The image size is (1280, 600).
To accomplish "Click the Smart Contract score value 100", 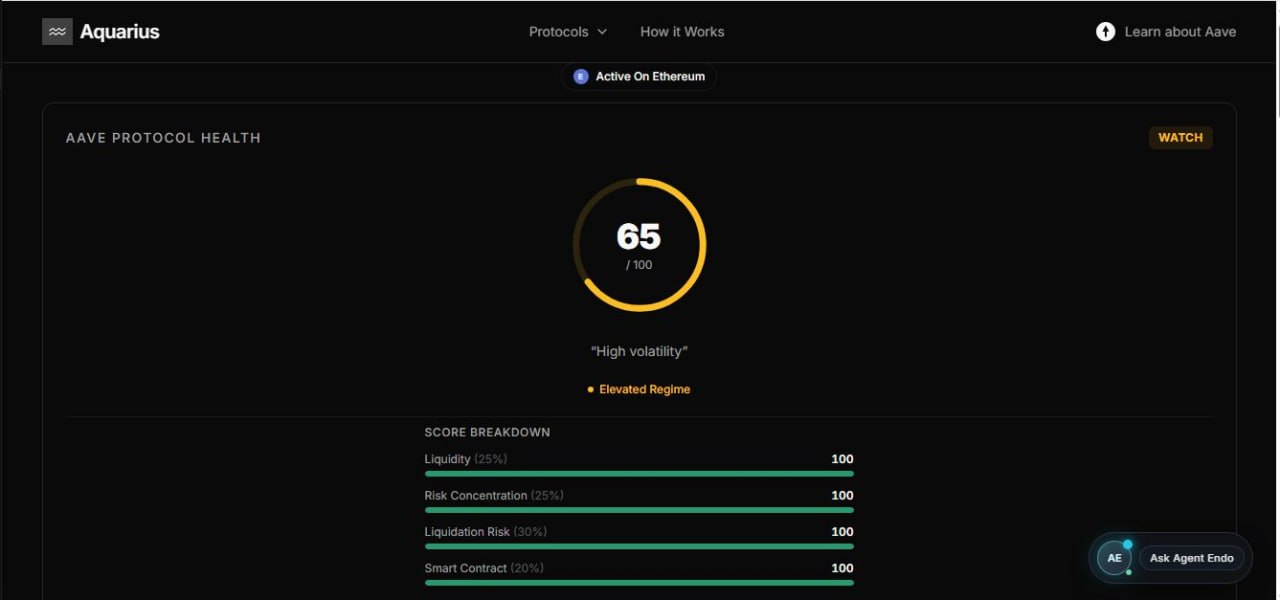I will click(842, 568).
